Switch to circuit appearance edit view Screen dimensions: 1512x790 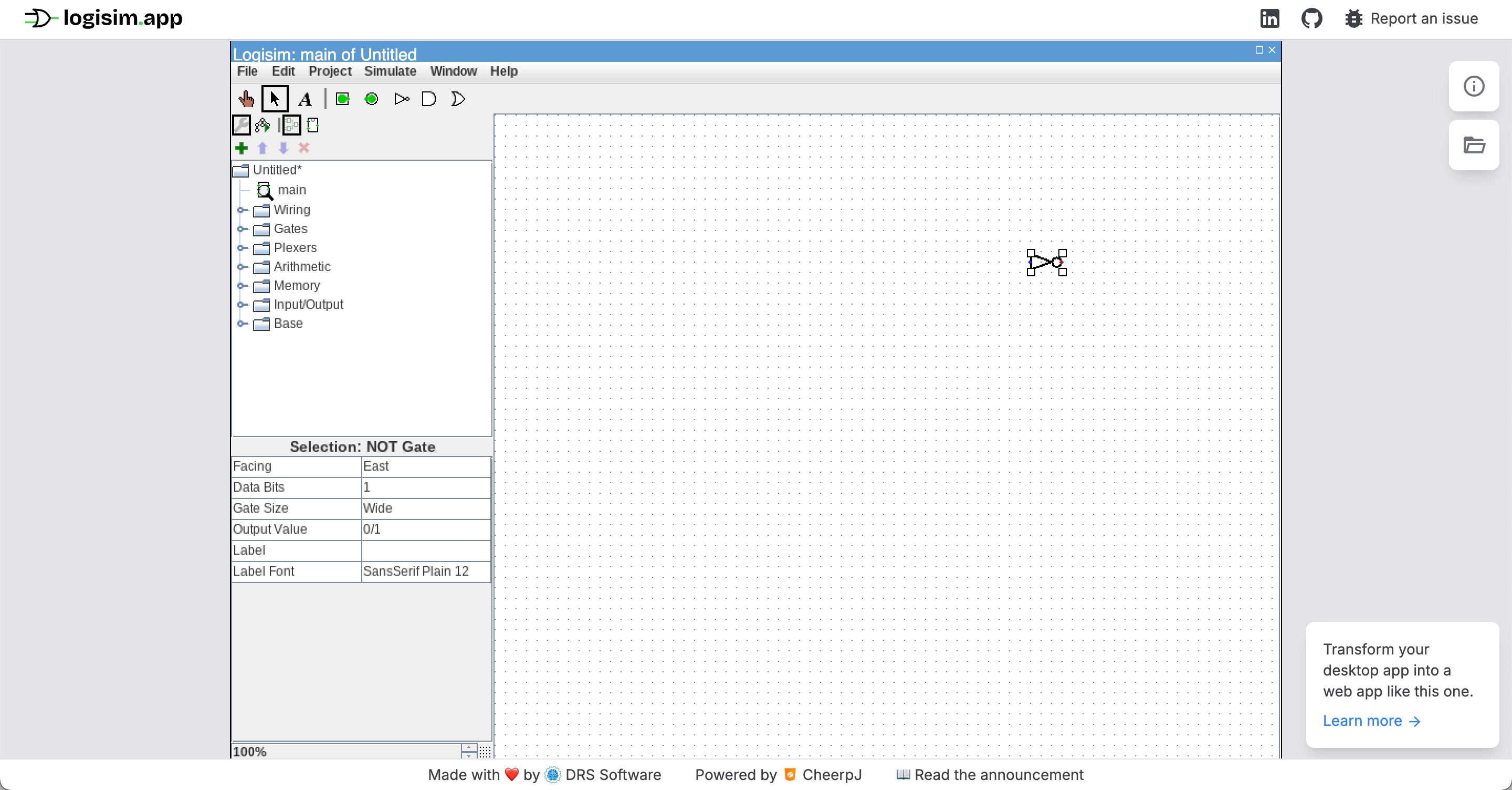point(313,124)
